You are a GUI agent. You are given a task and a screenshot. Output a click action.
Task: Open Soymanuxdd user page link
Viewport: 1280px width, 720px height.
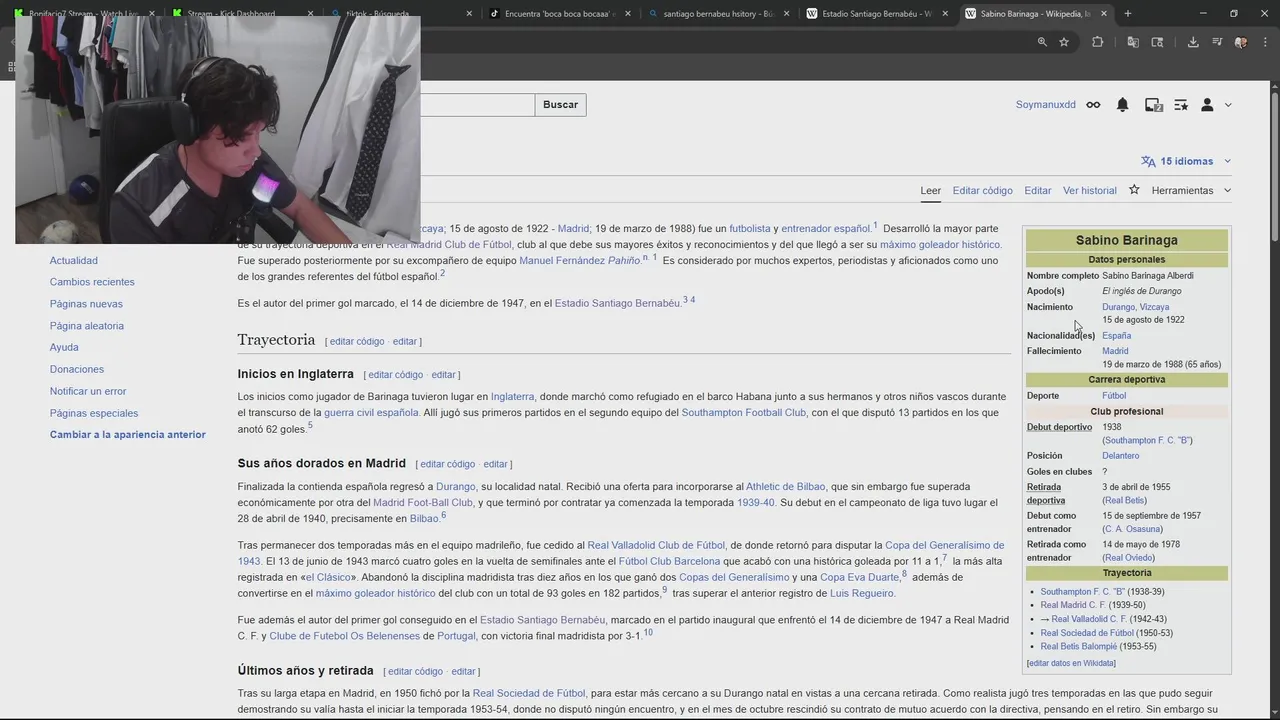click(1046, 105)
